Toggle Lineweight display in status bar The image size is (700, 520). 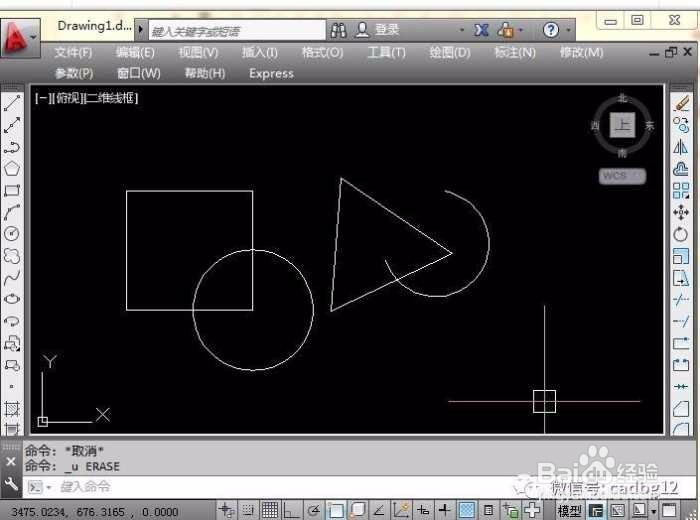[445, 510]
